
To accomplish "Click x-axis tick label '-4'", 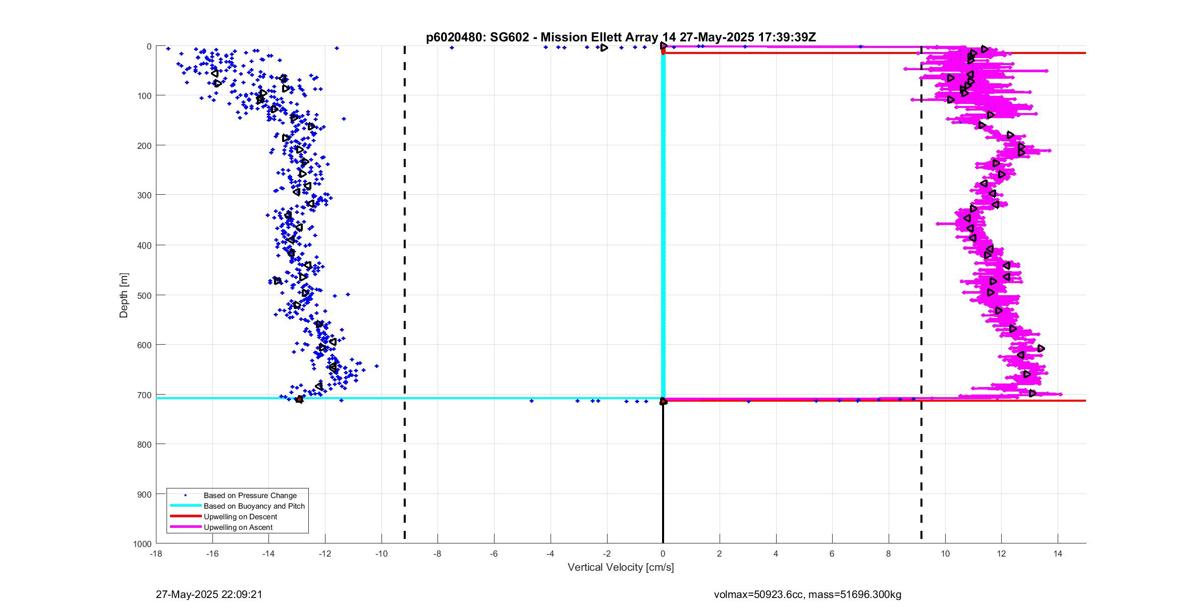I will point(550,553).
